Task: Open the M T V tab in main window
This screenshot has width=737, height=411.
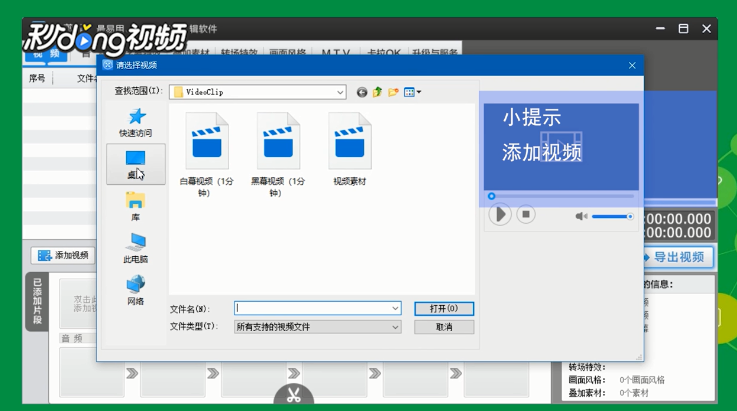Action: (336, 52)
